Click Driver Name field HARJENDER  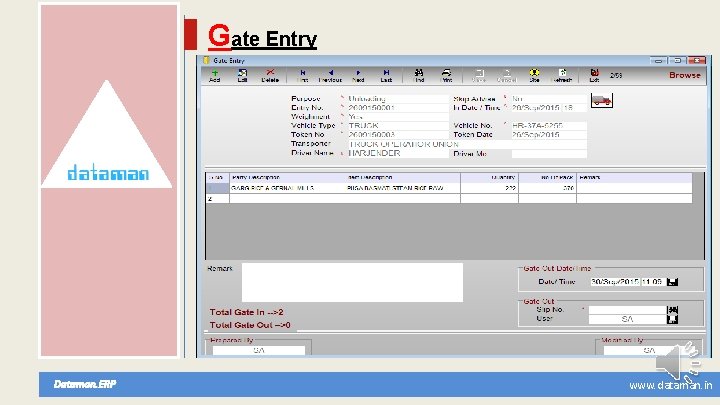coord(398,153)
